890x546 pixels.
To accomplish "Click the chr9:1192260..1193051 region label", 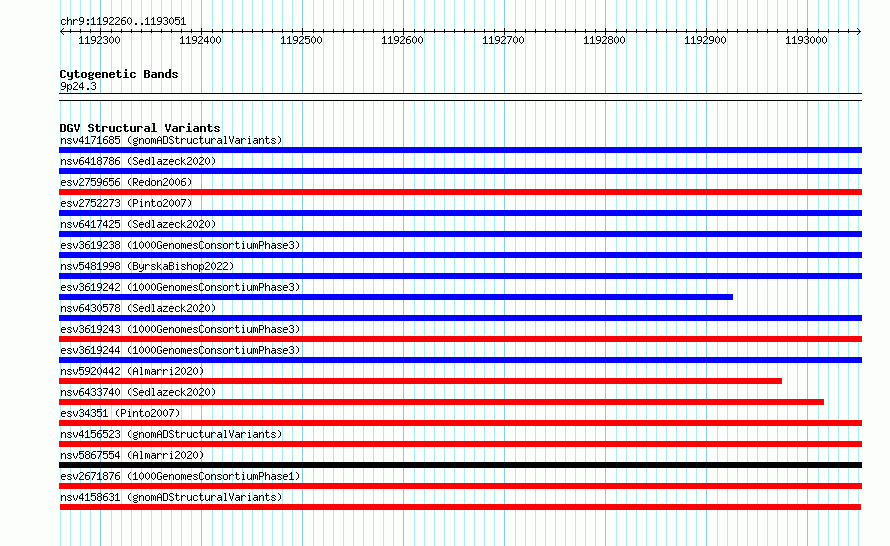I will 123,21.
